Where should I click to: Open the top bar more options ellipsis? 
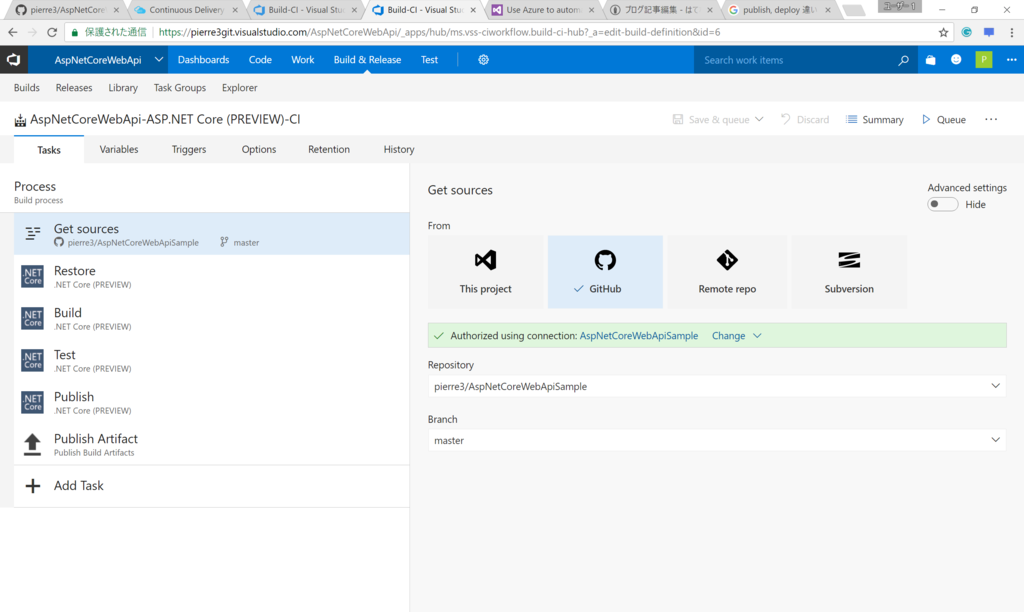(x=1012, y=59)
